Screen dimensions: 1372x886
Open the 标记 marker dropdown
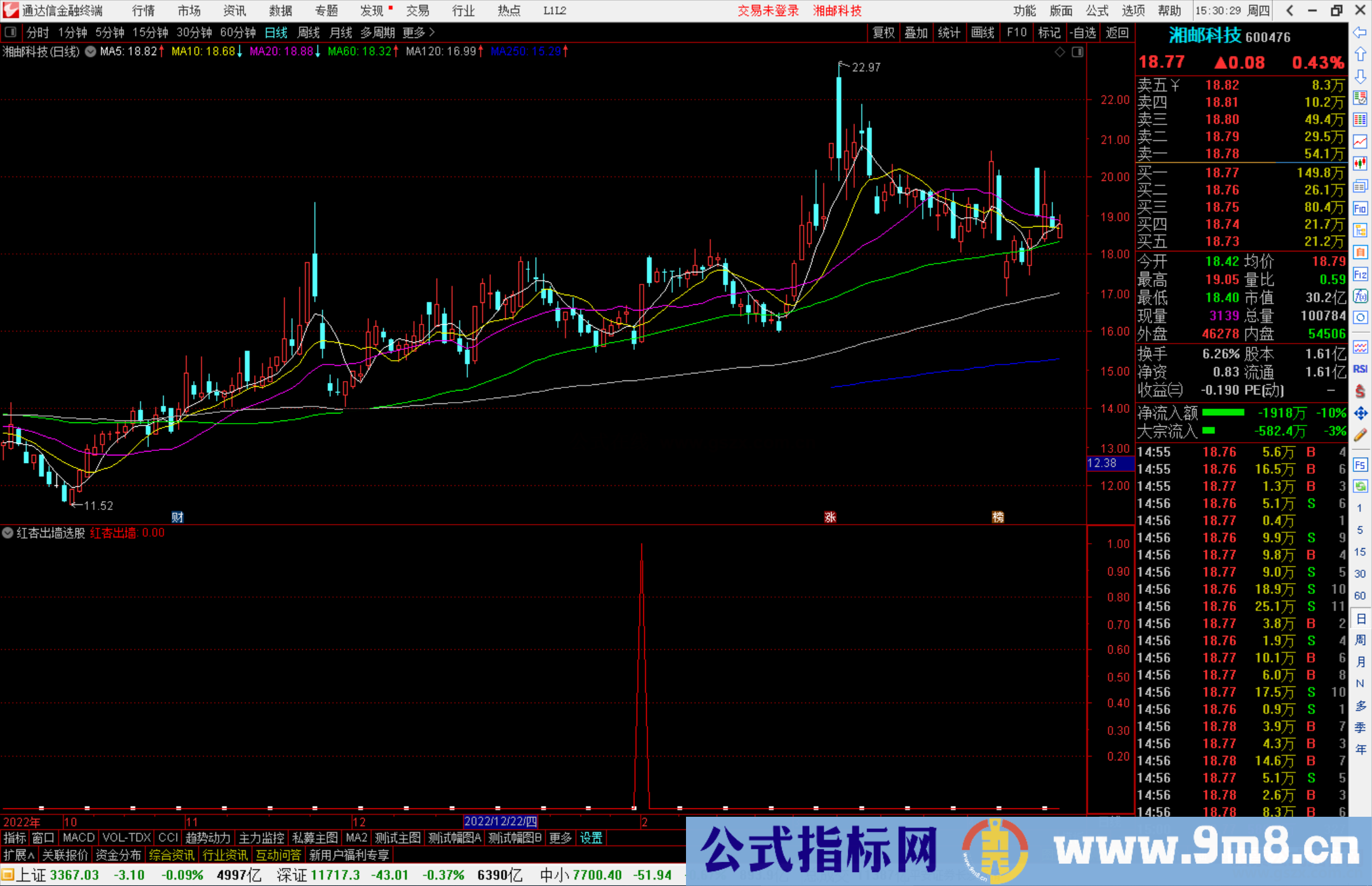tap(1049, 32)
